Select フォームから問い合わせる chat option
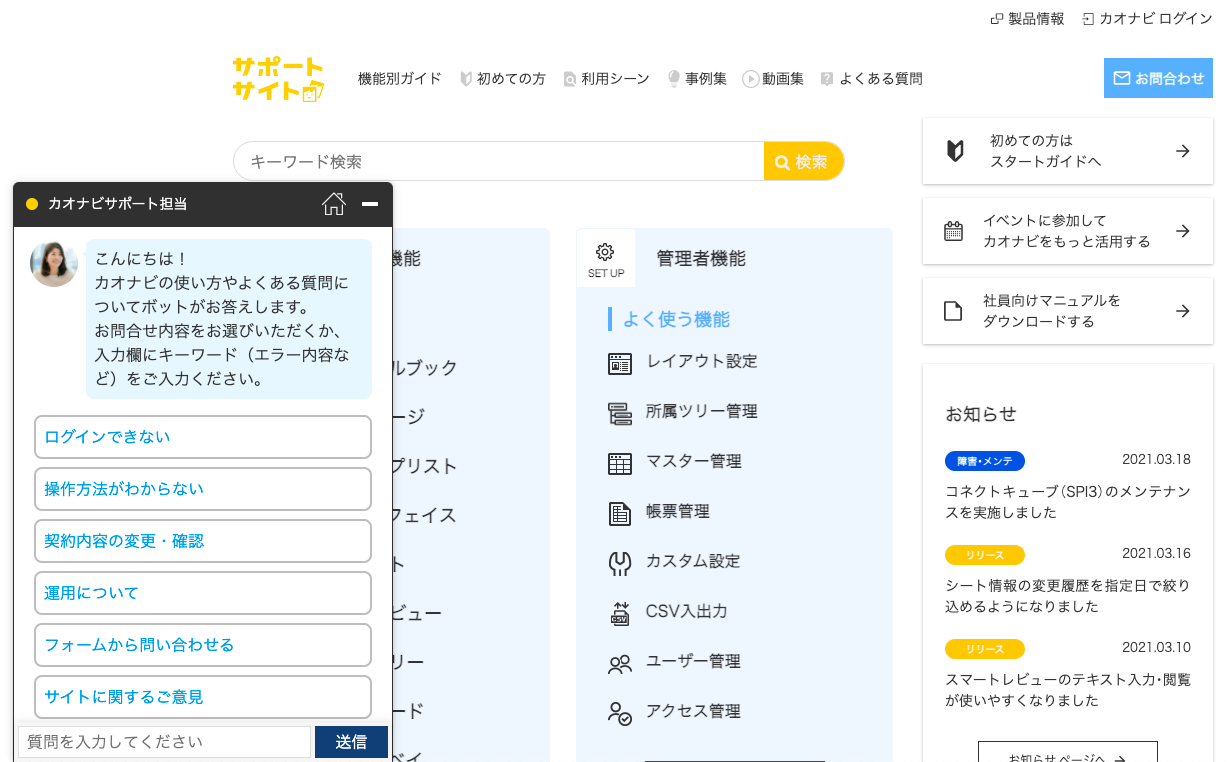 click(x=203, y=645)
